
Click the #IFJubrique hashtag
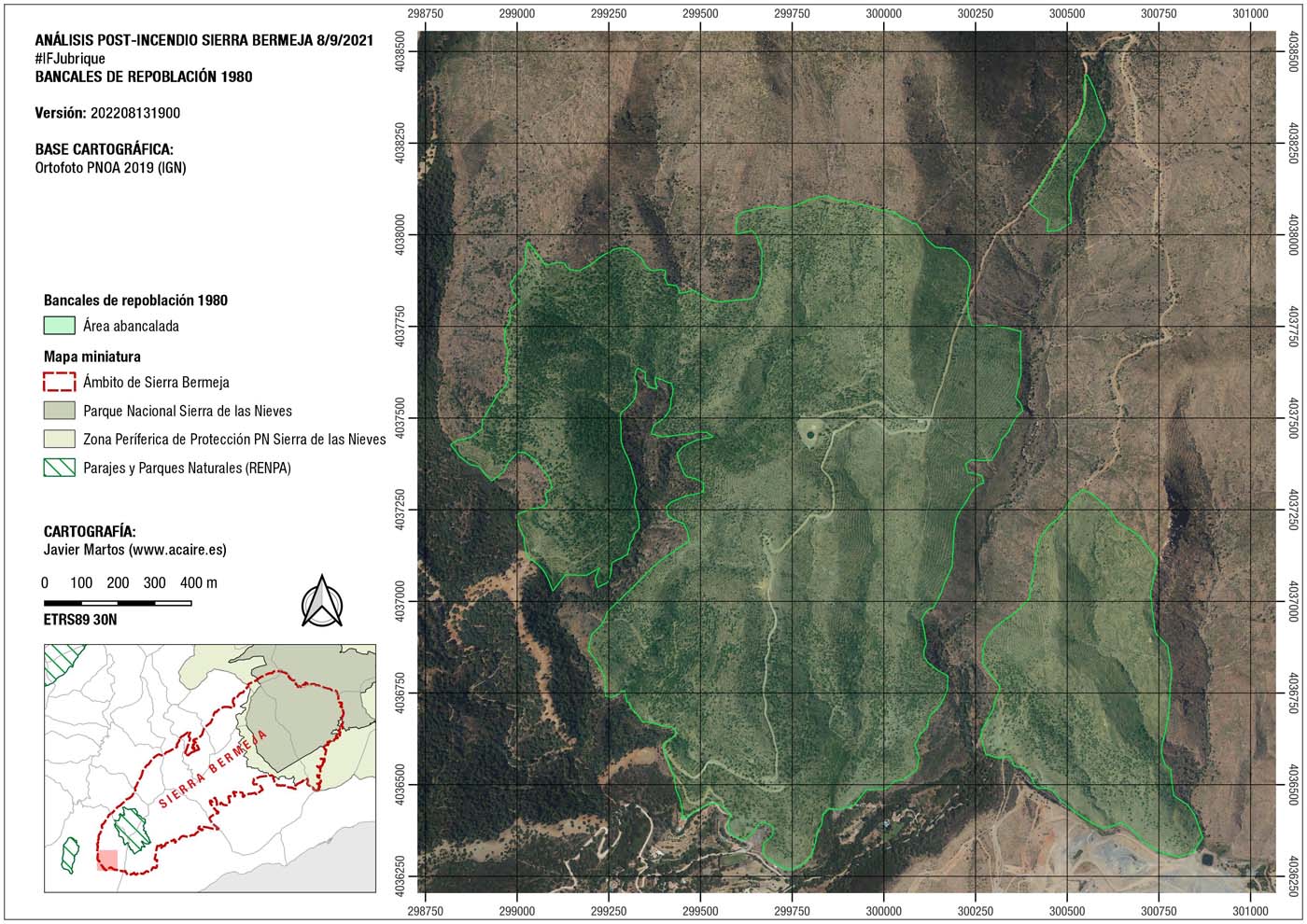coord(70,59)
